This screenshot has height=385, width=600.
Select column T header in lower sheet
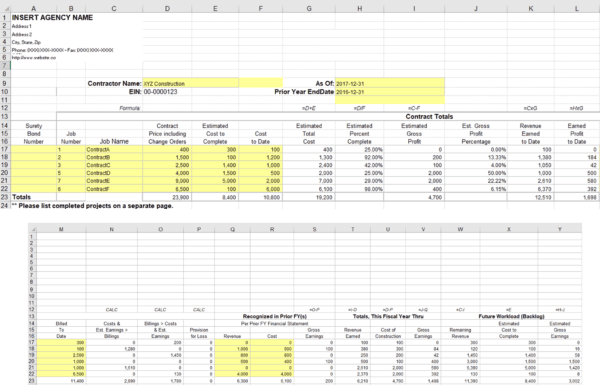(x=352, y=229)
